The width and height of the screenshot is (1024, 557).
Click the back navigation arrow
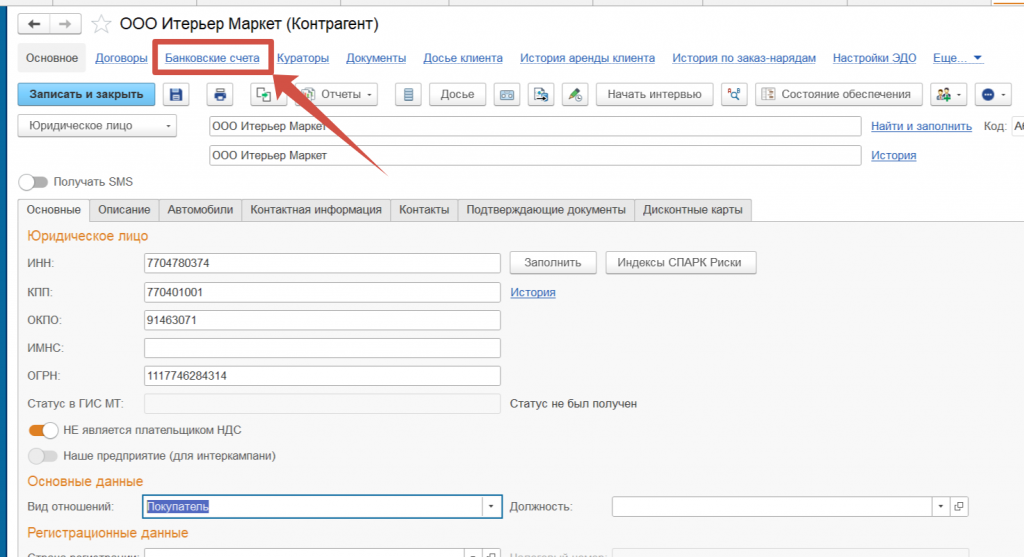coord(35,23)
